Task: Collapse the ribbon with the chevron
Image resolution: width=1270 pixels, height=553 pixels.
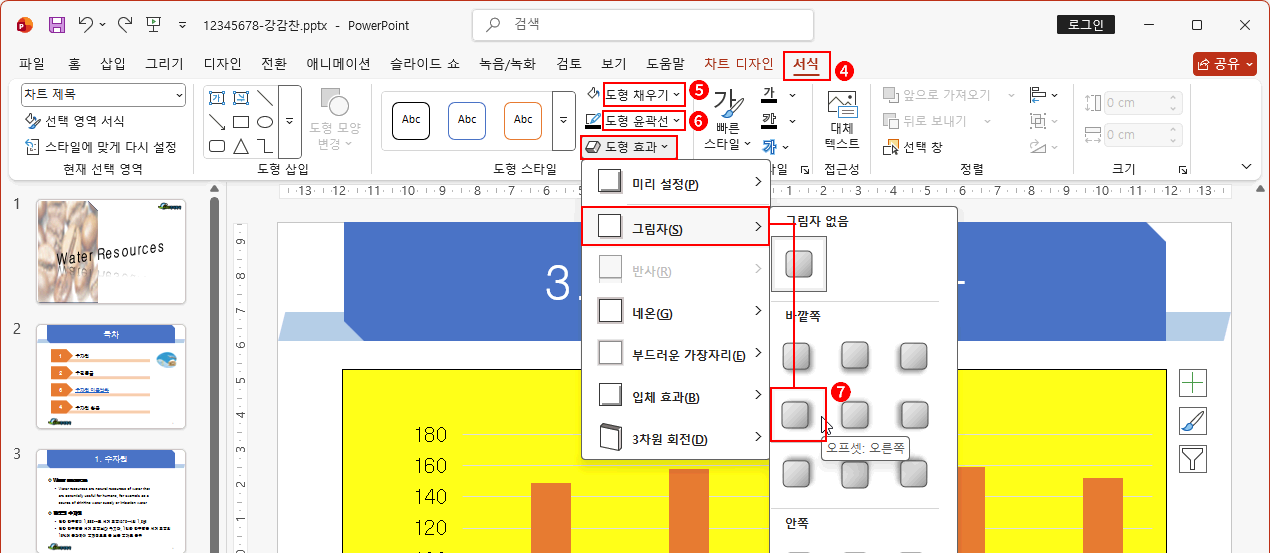Action: (1246, 166)
